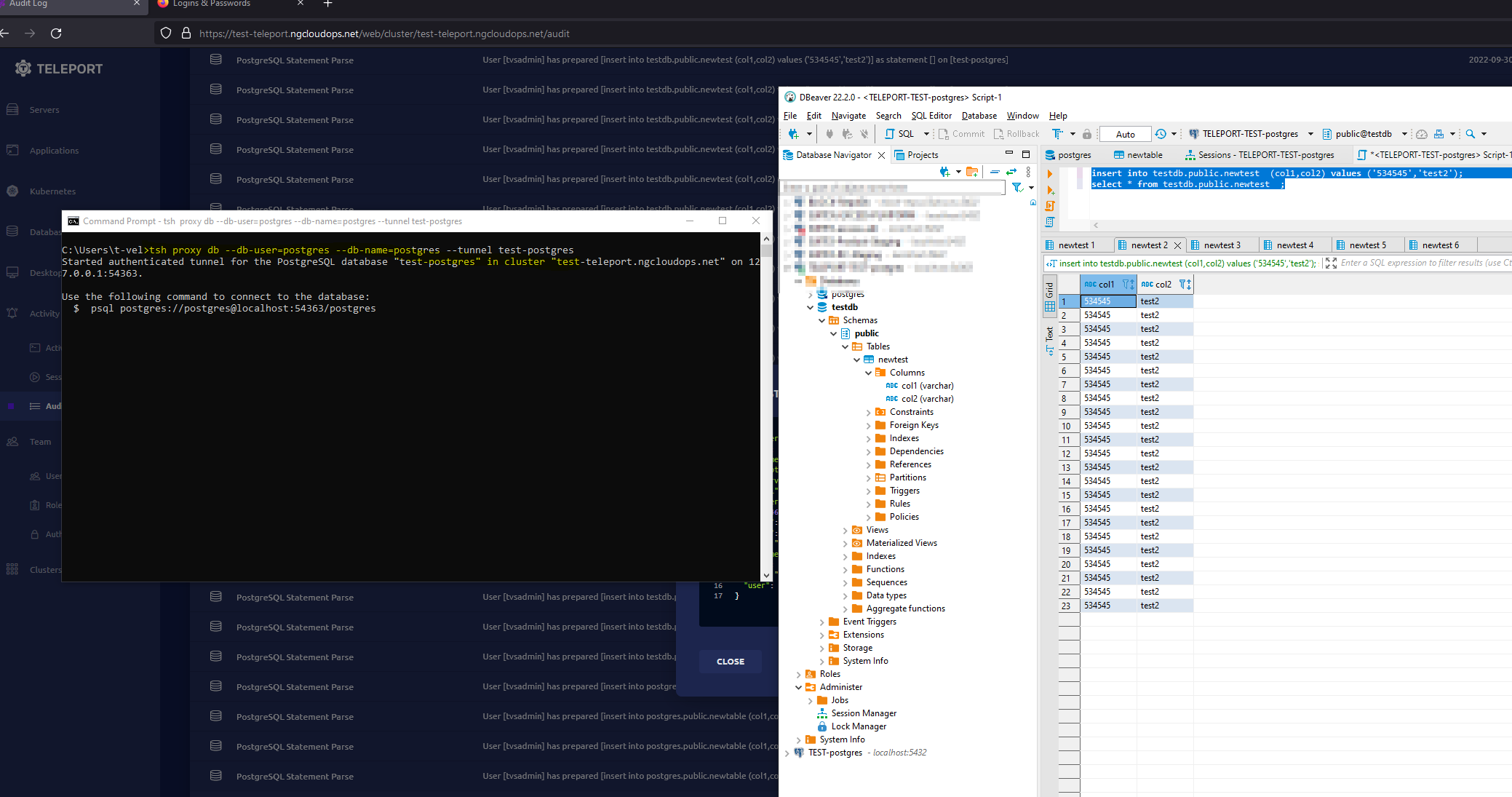The image size is (1512, 797).
Task: Select the newtest 5 result tab
Action: tap(1368, 245)
